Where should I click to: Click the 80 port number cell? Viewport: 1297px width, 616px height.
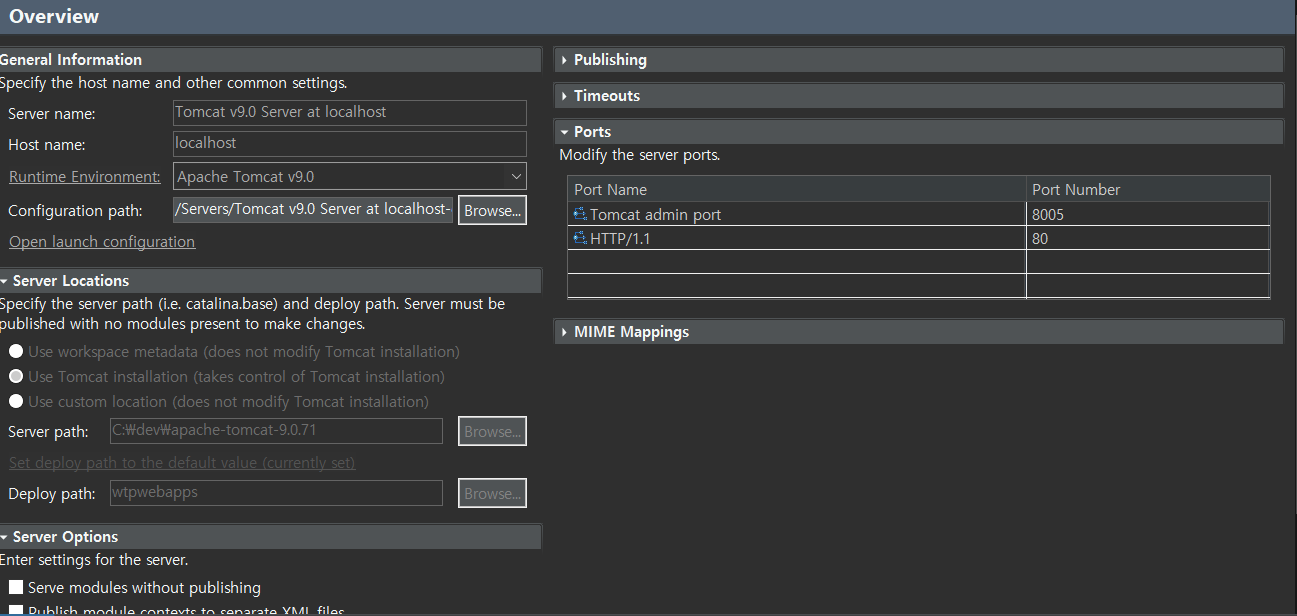click(1148, 239)
